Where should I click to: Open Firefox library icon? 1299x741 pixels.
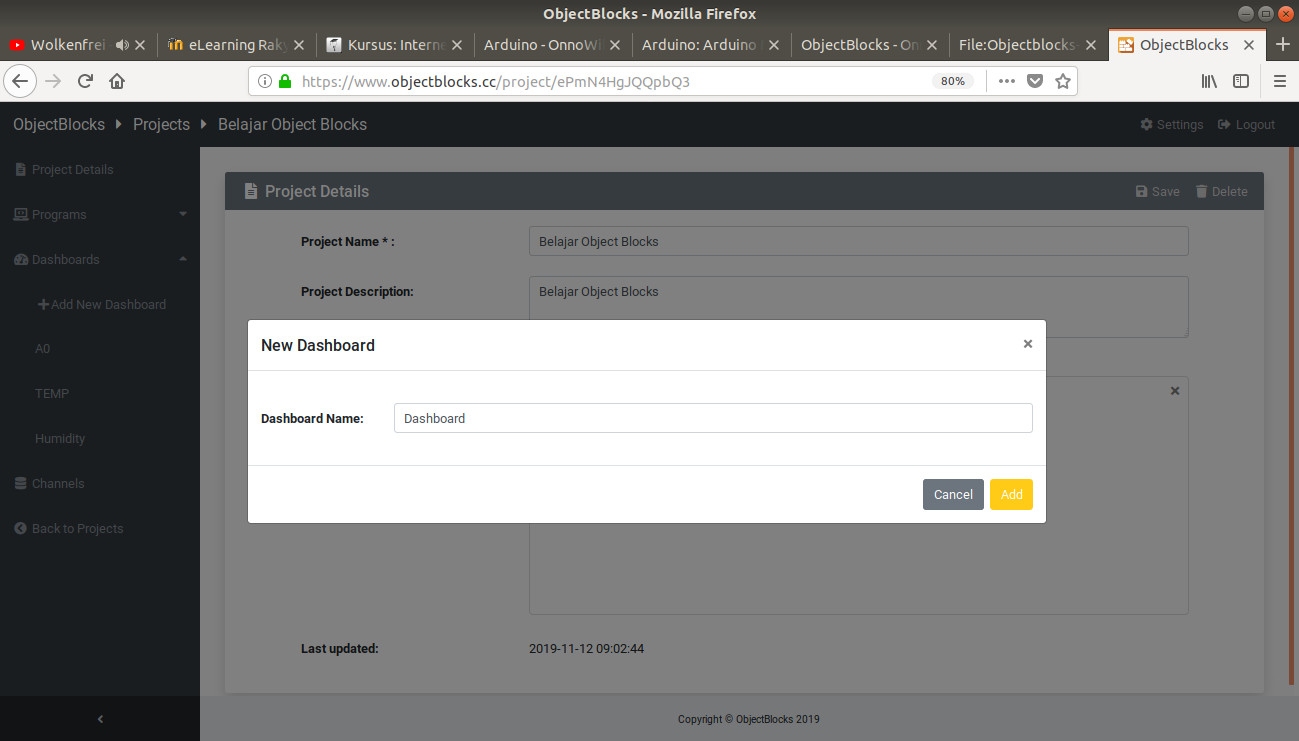tap(1209, 81)
